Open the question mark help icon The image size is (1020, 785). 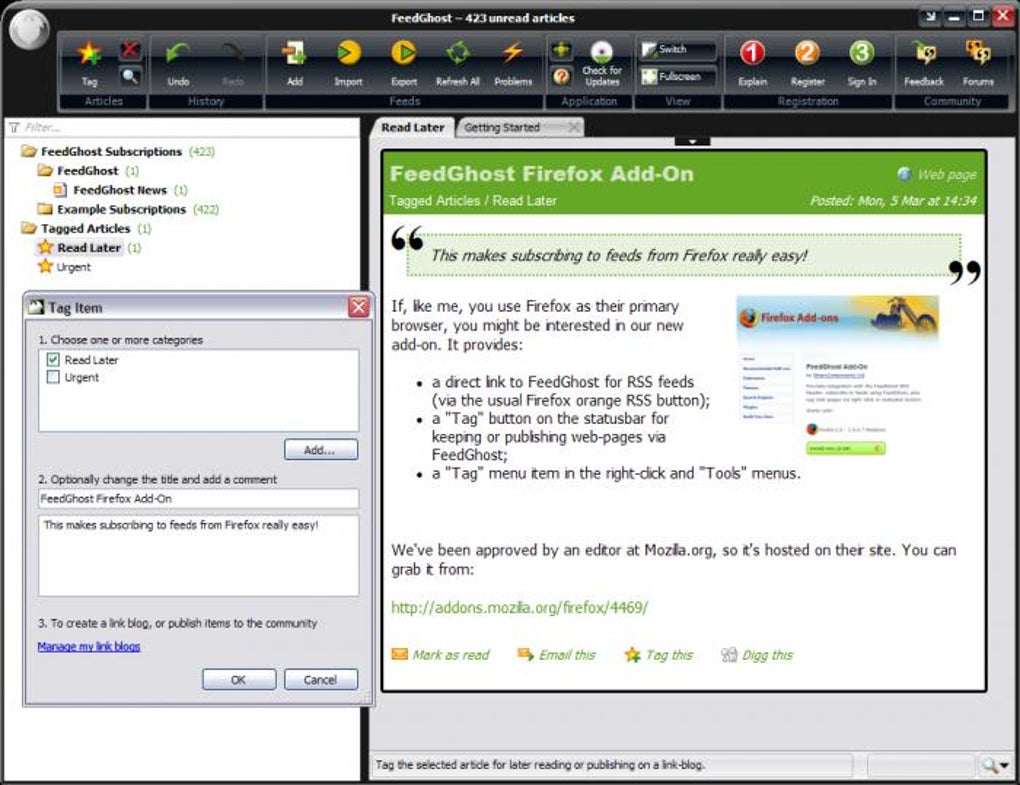[561, 77]
